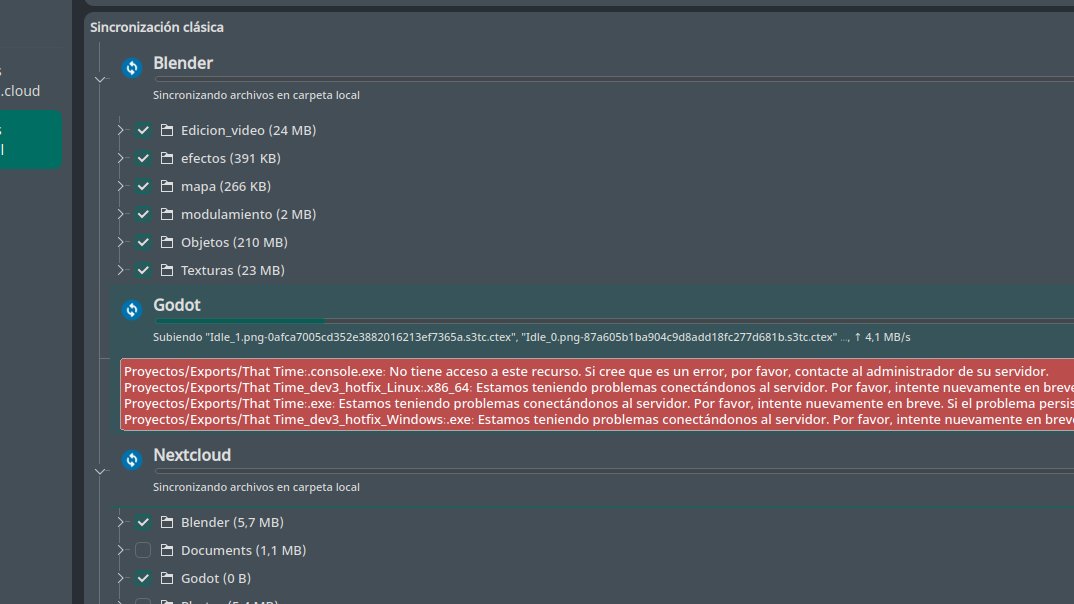Click the console.exe access error line
1074x604 pixels.
pos(586,372)
